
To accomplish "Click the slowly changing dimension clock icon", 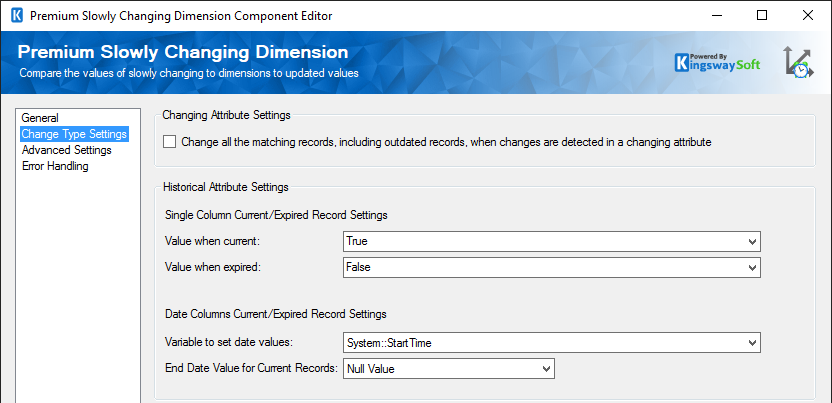I will coord(798,62).
